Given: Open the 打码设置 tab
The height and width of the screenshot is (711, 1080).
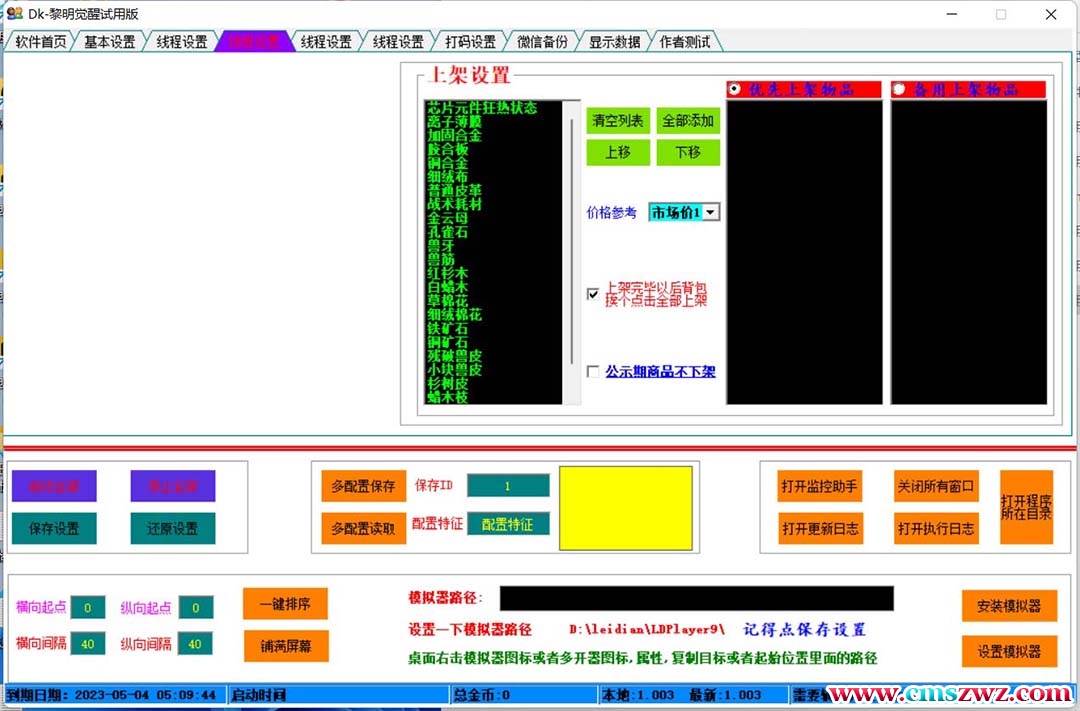Looking at the screenshot, I should click(x=470, y=42).
